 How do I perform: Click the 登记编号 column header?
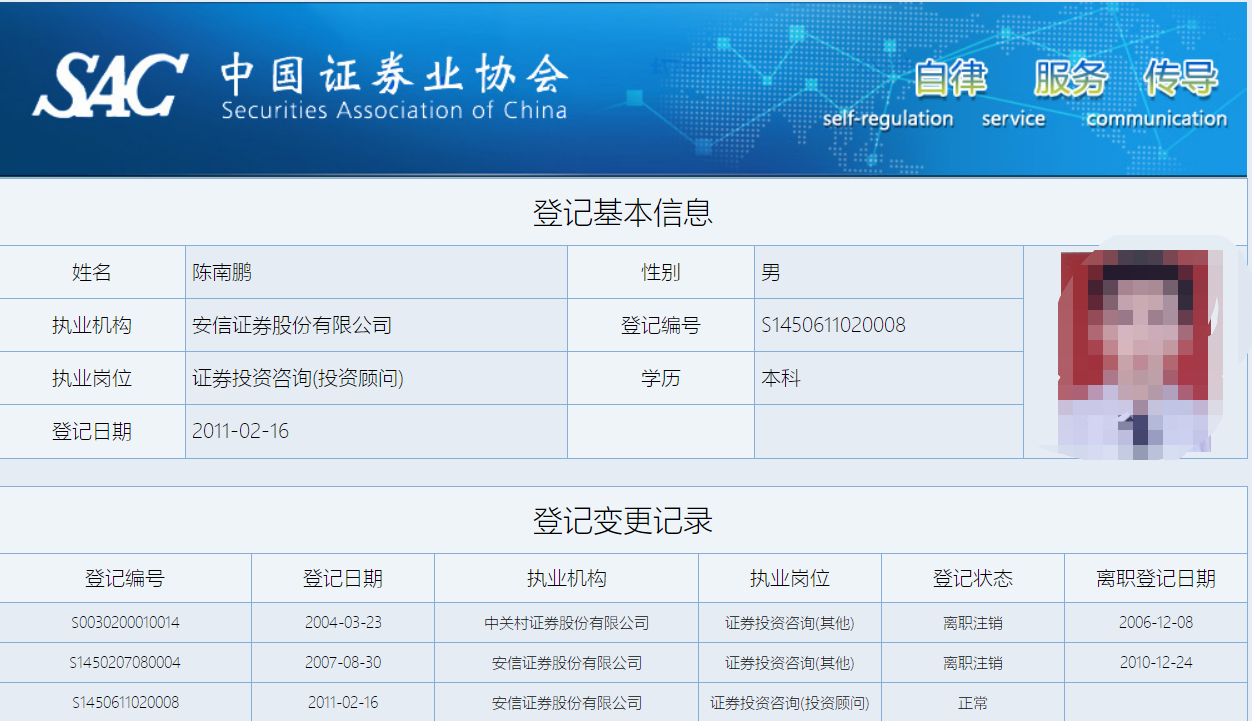(125, 578)
